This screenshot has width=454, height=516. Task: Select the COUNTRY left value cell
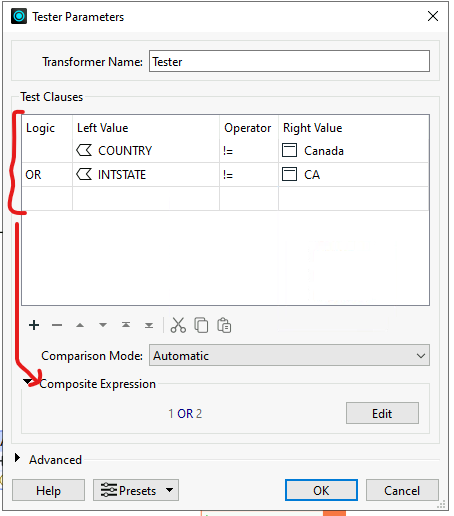point(146,151)
